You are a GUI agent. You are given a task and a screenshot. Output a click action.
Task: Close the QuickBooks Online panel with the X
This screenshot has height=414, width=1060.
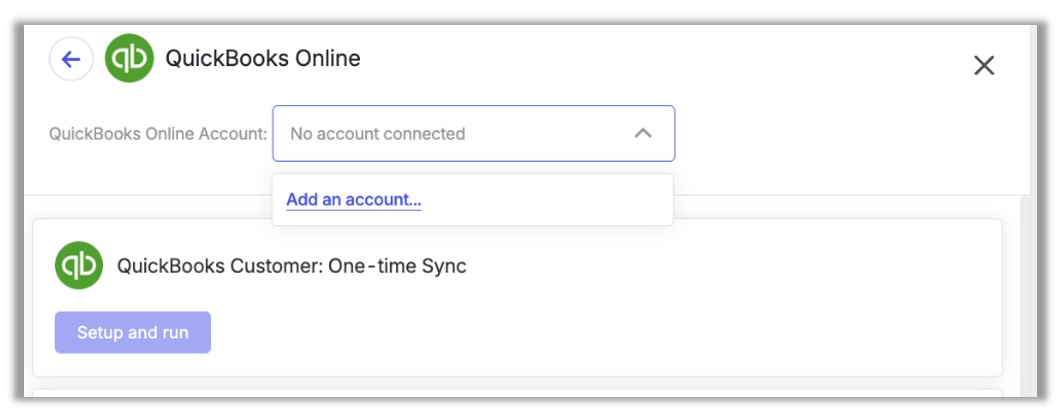(x=984, y=66)
